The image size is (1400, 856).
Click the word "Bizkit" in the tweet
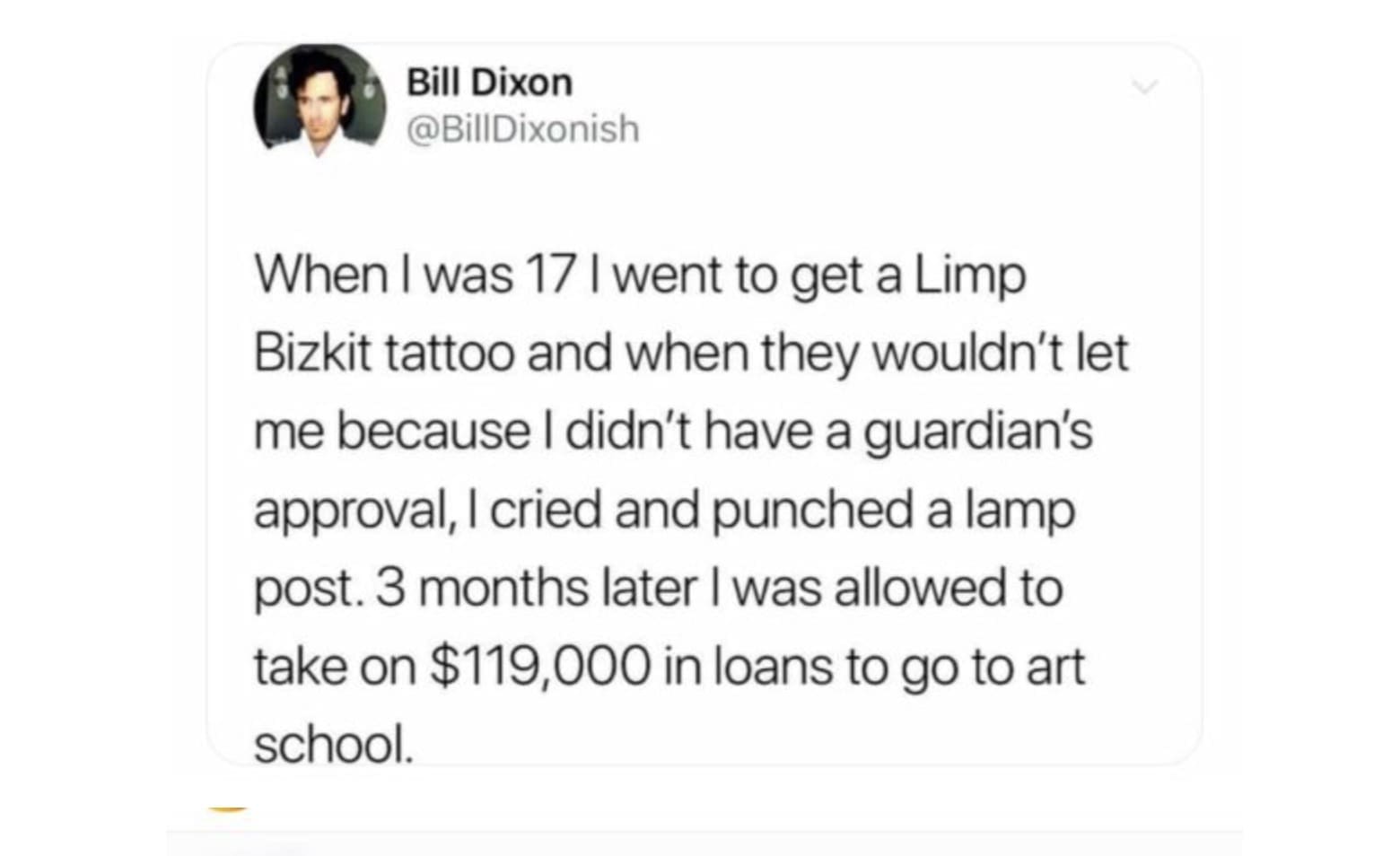[x=312, y=353]
